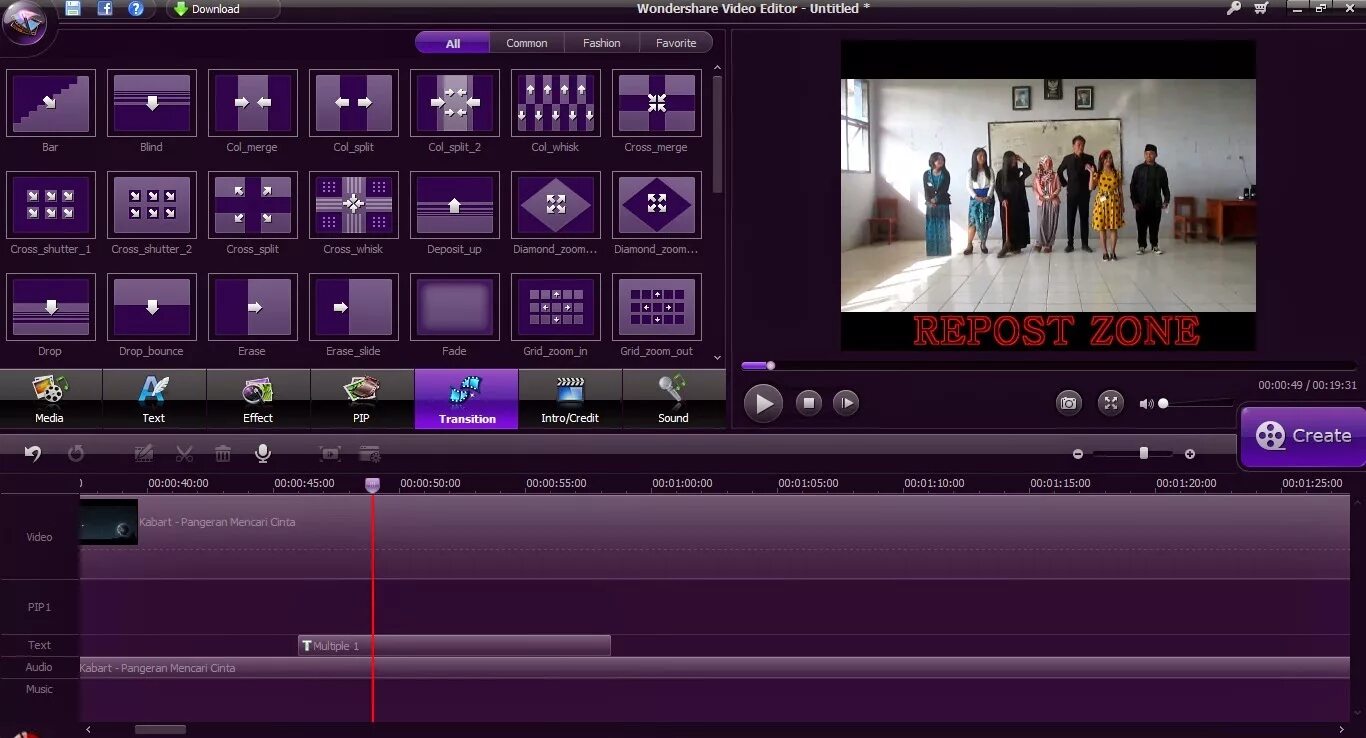Switch to the Common transitions tab
Viewport: 1366px width, 738px height.
point(527,43)
